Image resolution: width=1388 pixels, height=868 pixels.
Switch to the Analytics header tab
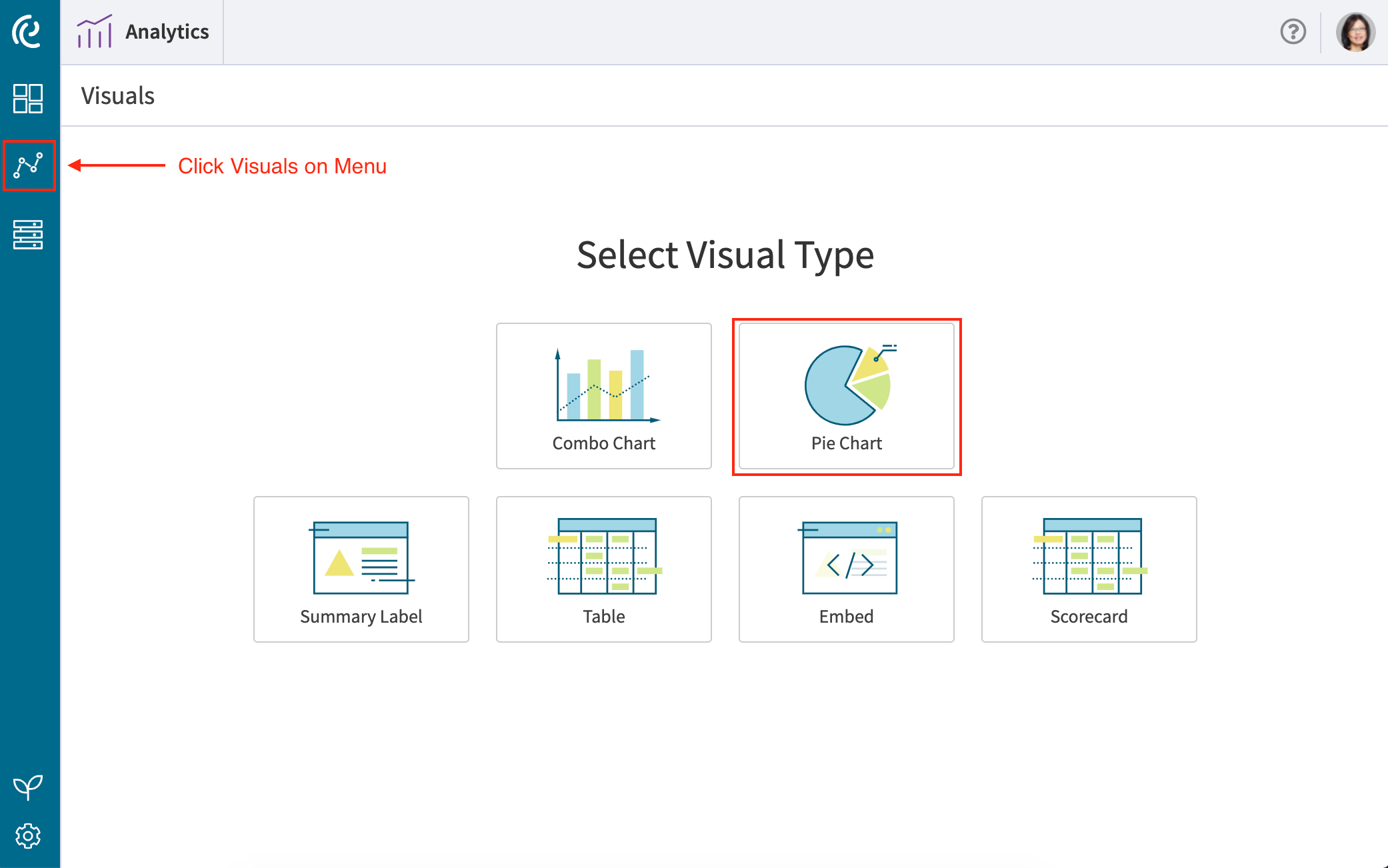tap(167, 31)
